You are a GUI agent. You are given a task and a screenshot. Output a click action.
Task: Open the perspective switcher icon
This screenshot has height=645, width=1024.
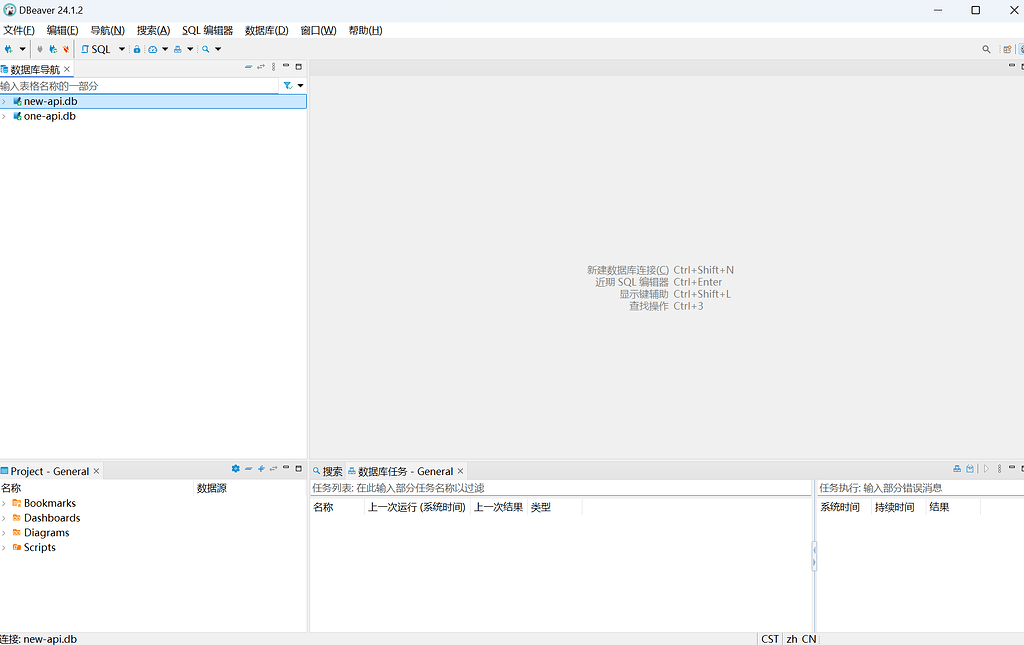(1007, 49)
